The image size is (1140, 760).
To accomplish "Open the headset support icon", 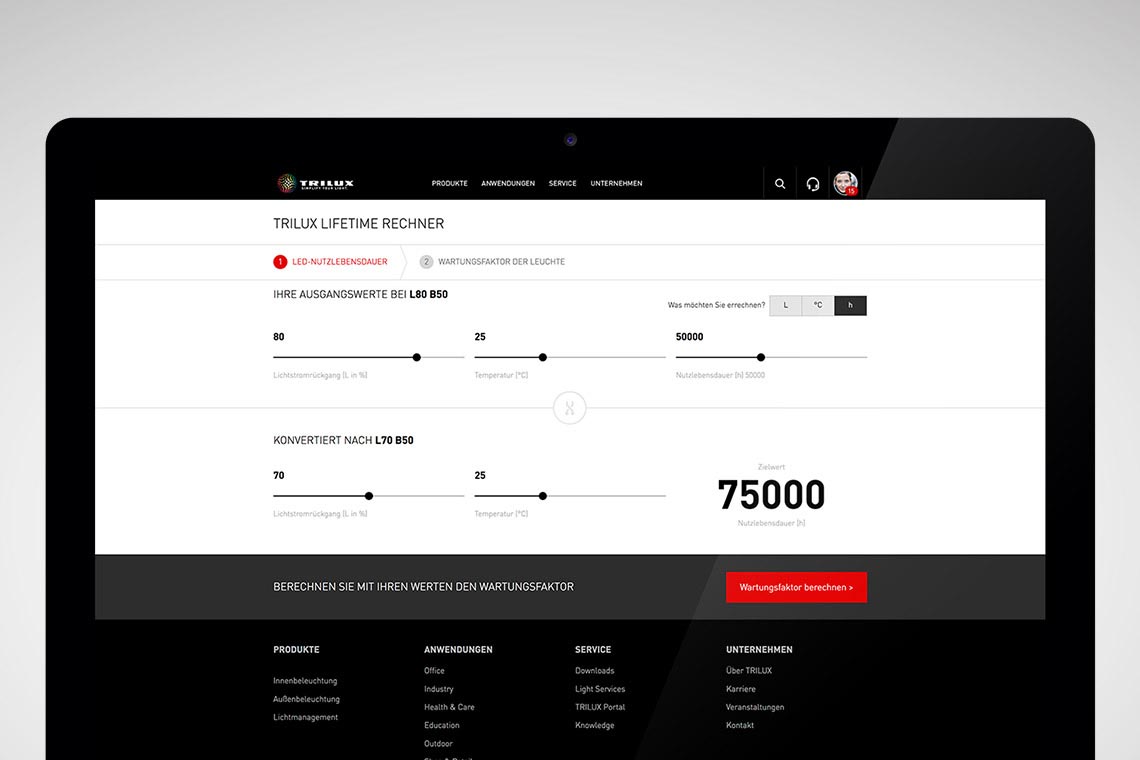I will coord(813,184).
